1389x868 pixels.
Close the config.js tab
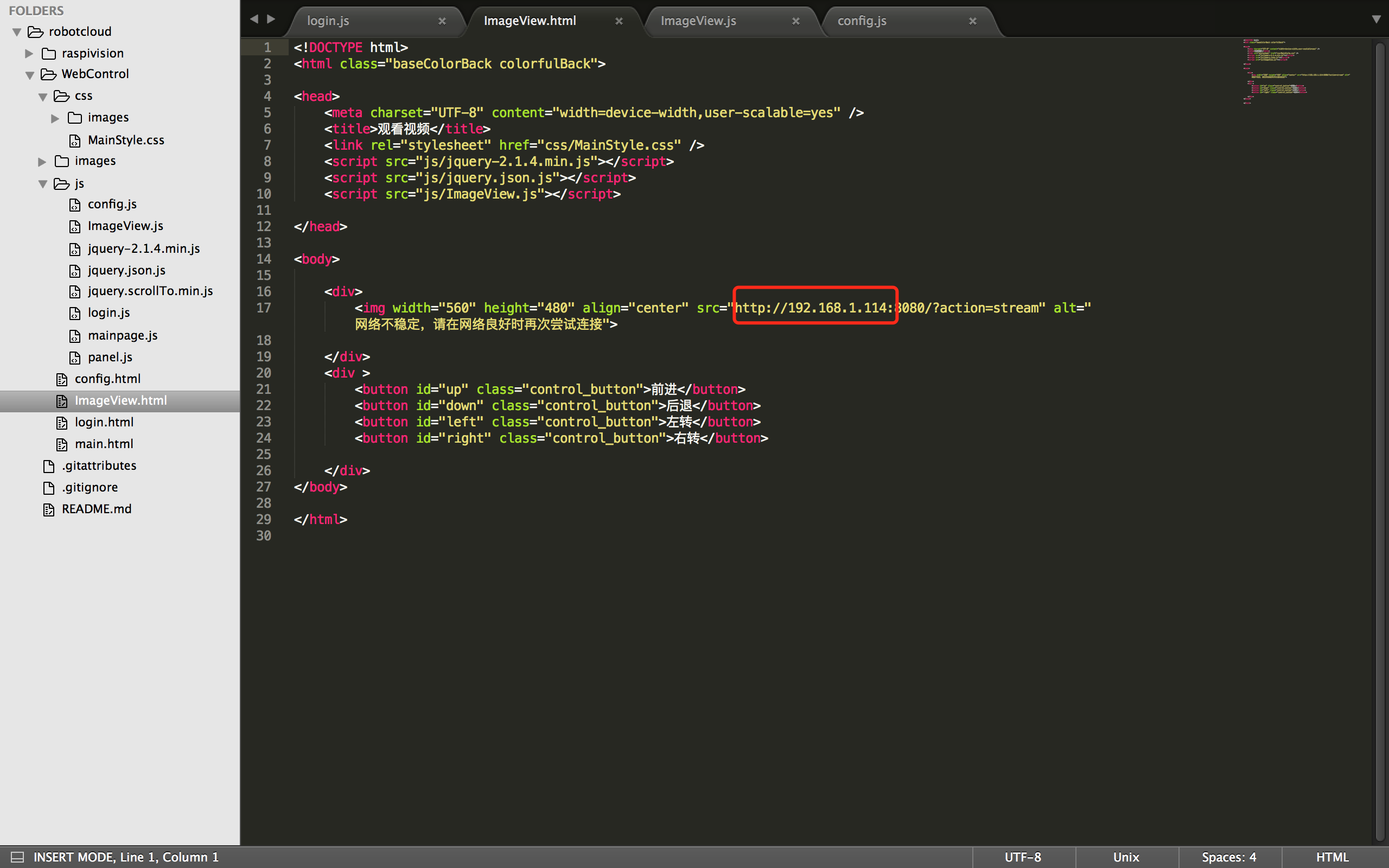tap(972, 21)
